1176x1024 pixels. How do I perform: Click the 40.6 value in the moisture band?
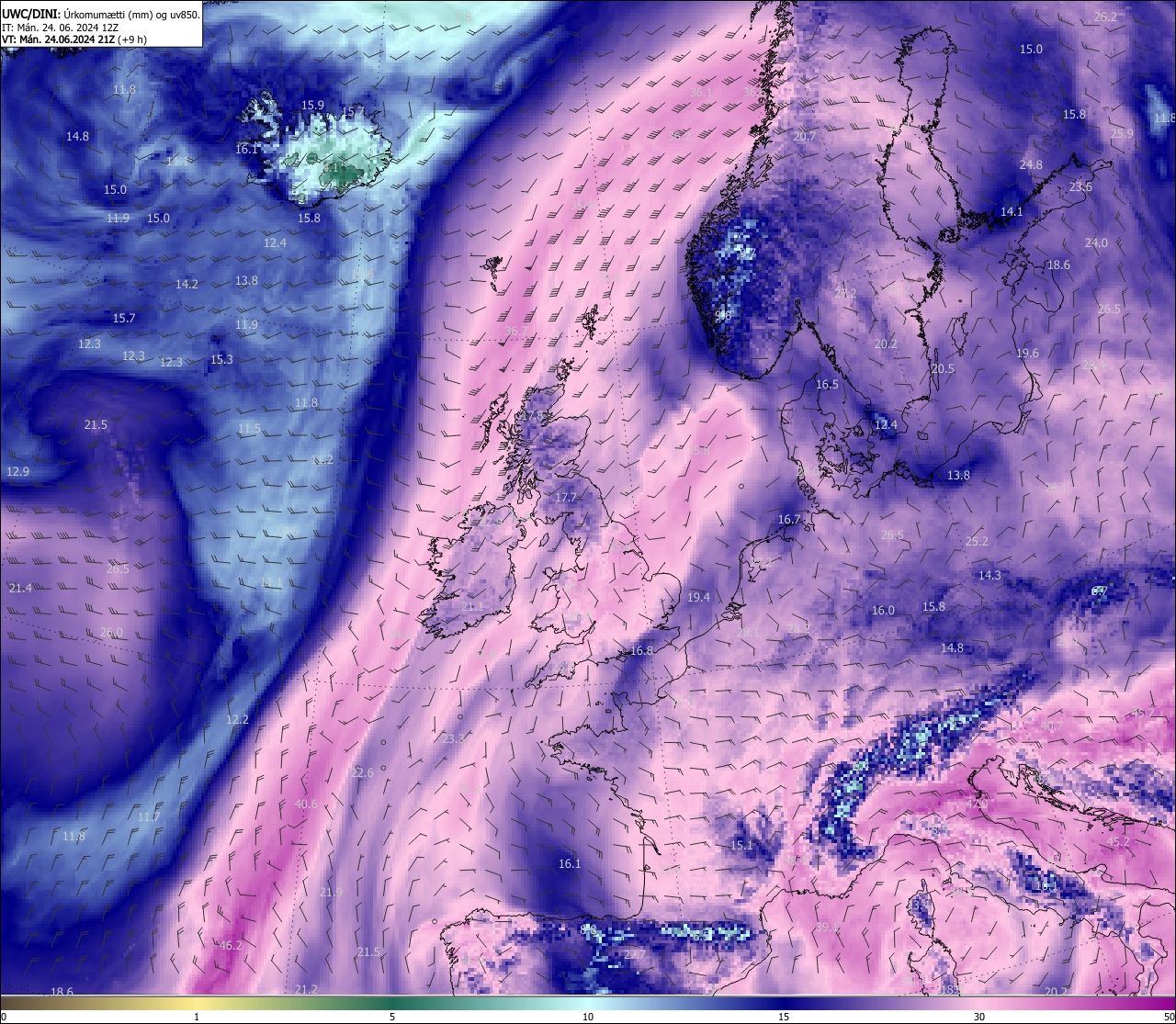pyautogui.click(x=306, y=805)
